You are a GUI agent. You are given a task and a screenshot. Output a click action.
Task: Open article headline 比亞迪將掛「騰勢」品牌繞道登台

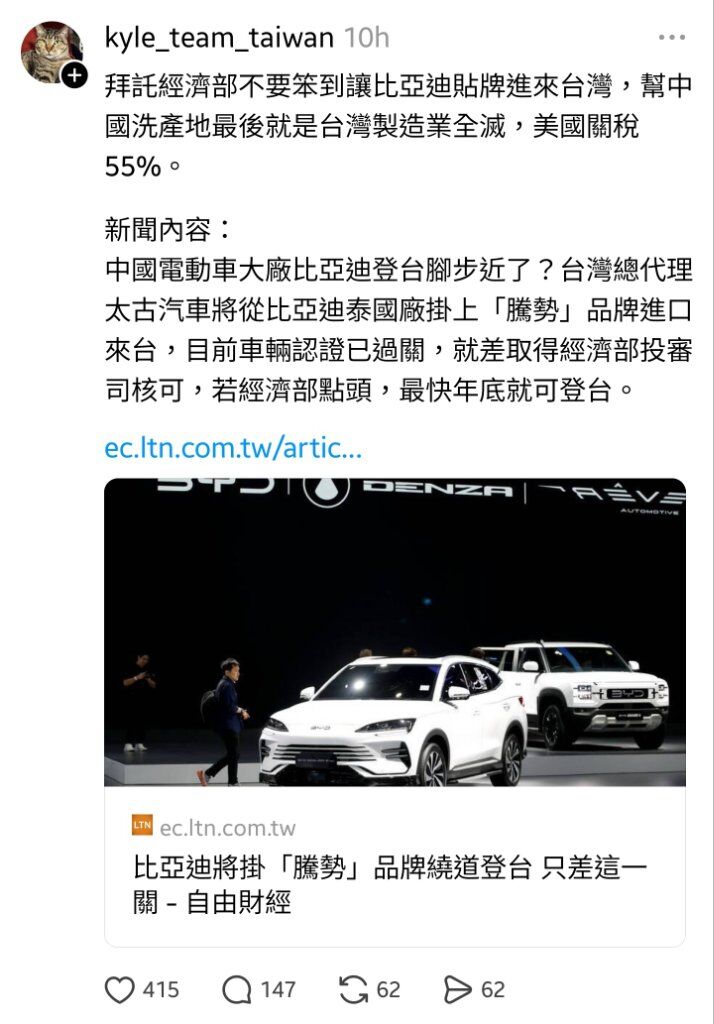tap(390, 885)
